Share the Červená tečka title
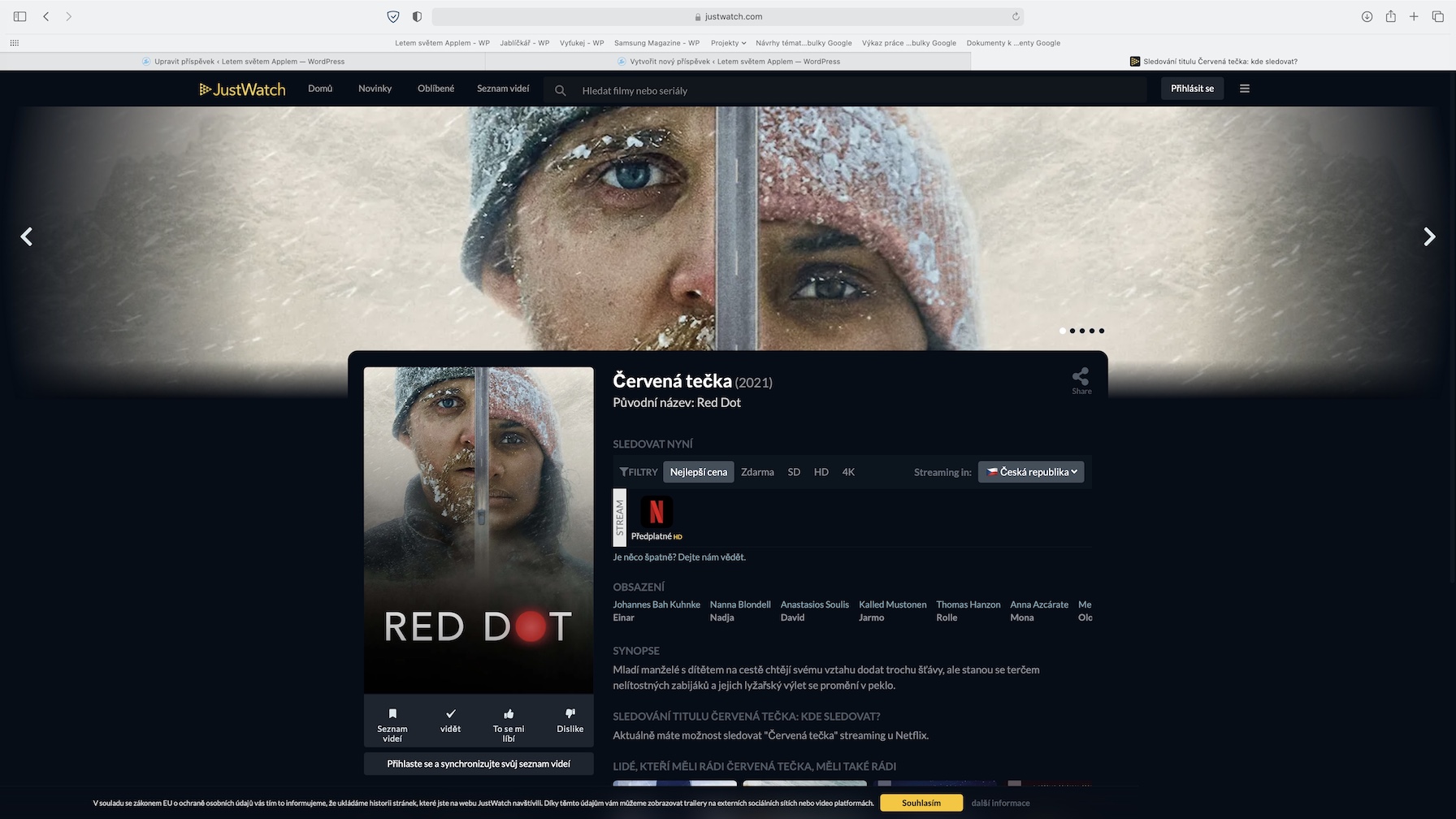1456x819 pixels. [x=1081, y=381]
